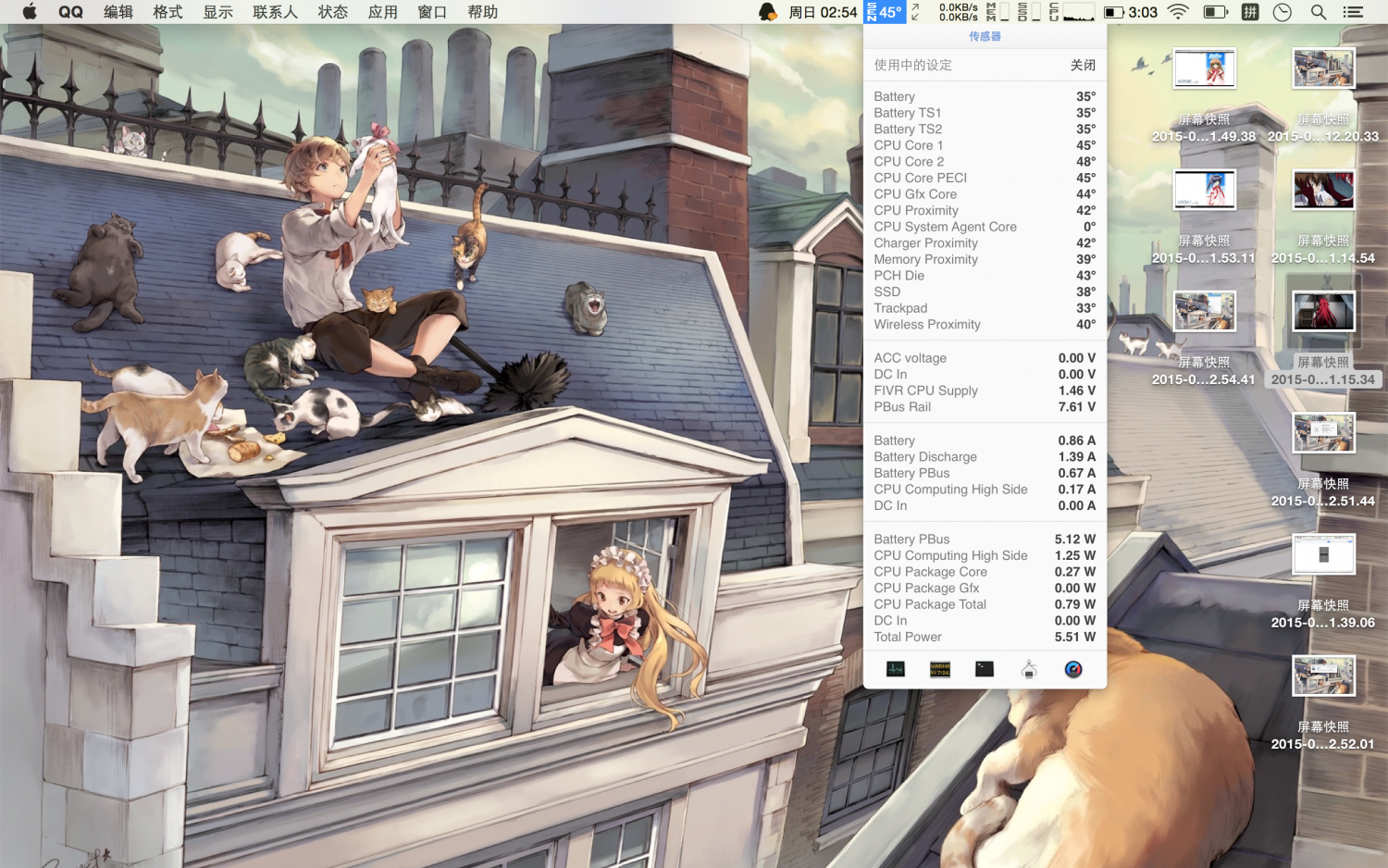Open the MEM memory monitor
Screen dimensions: 1388x868
998,12
